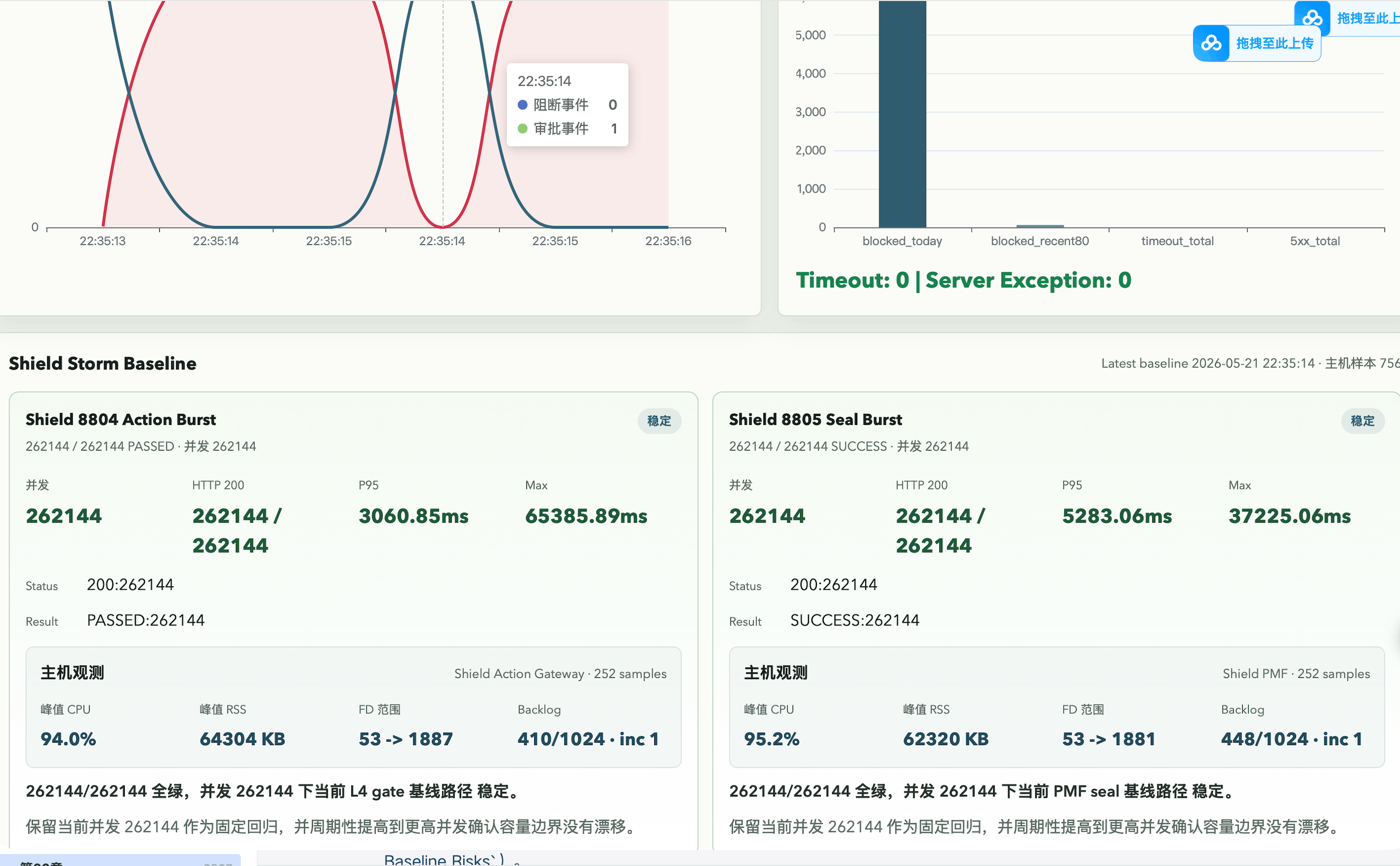The image size is (1400, 866).
Task: Click FD range value 53 -> 1887
Action: pos(405,739)
